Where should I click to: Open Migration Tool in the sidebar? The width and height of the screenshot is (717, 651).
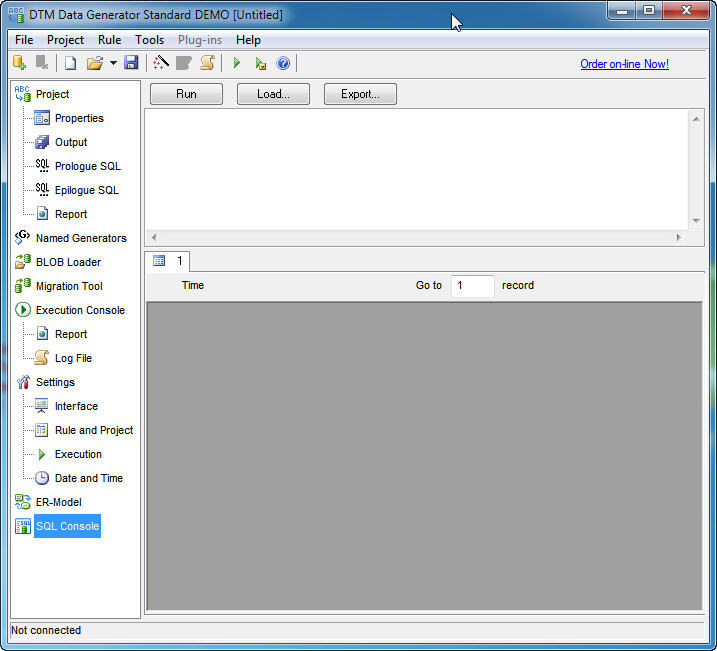pos(69,286)
